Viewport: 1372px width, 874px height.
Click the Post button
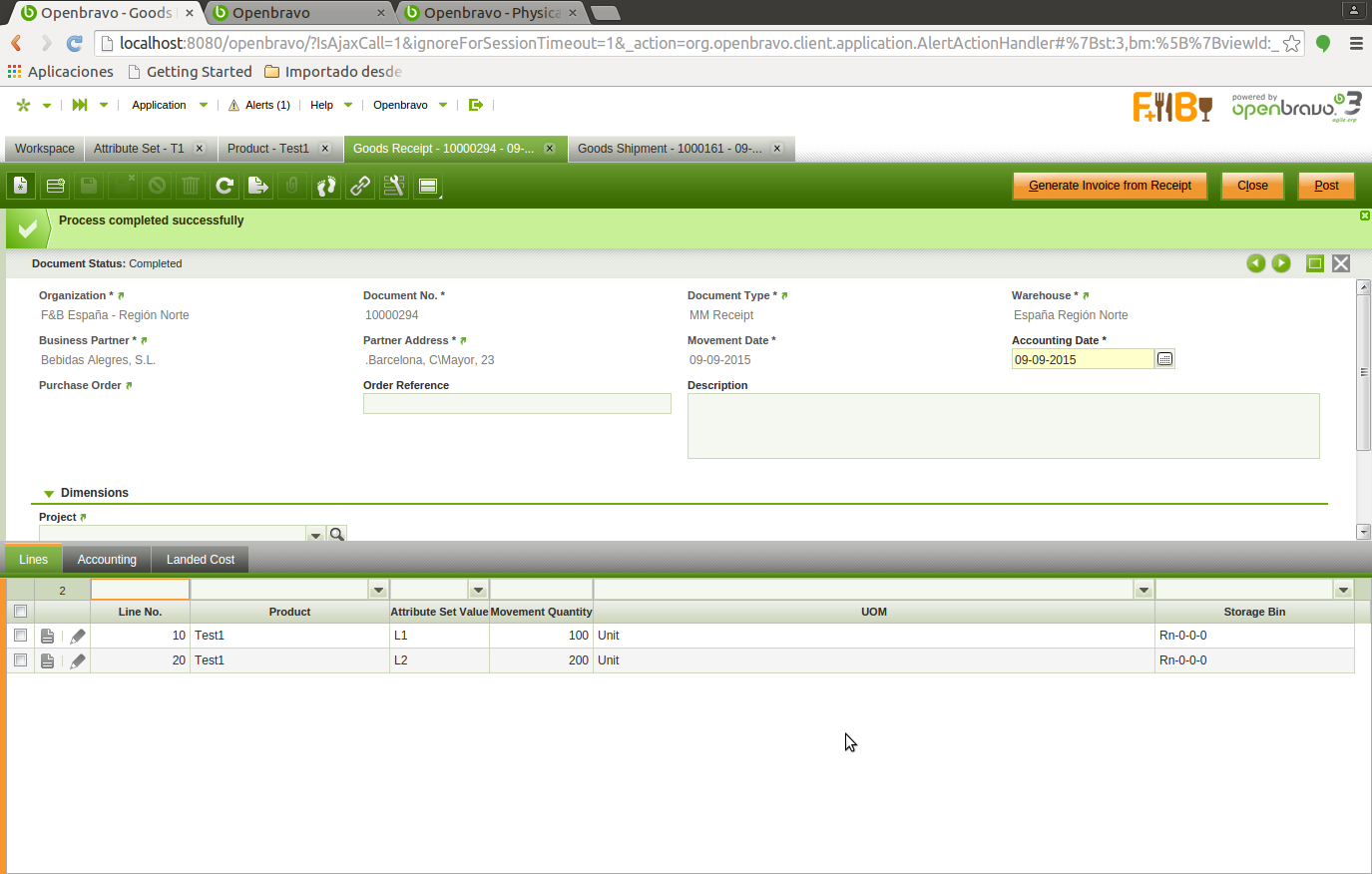1326,186
